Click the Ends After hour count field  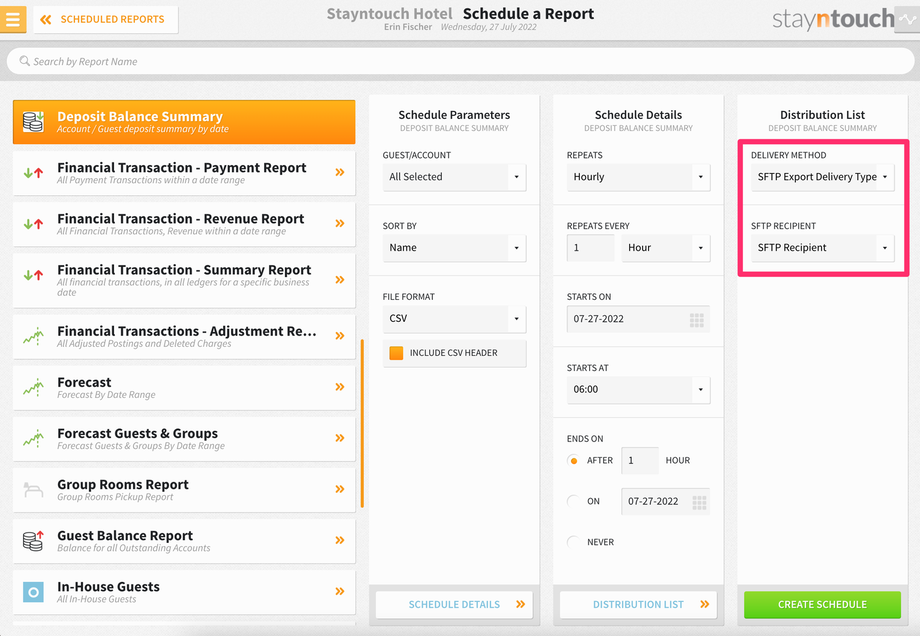point(640,461)
